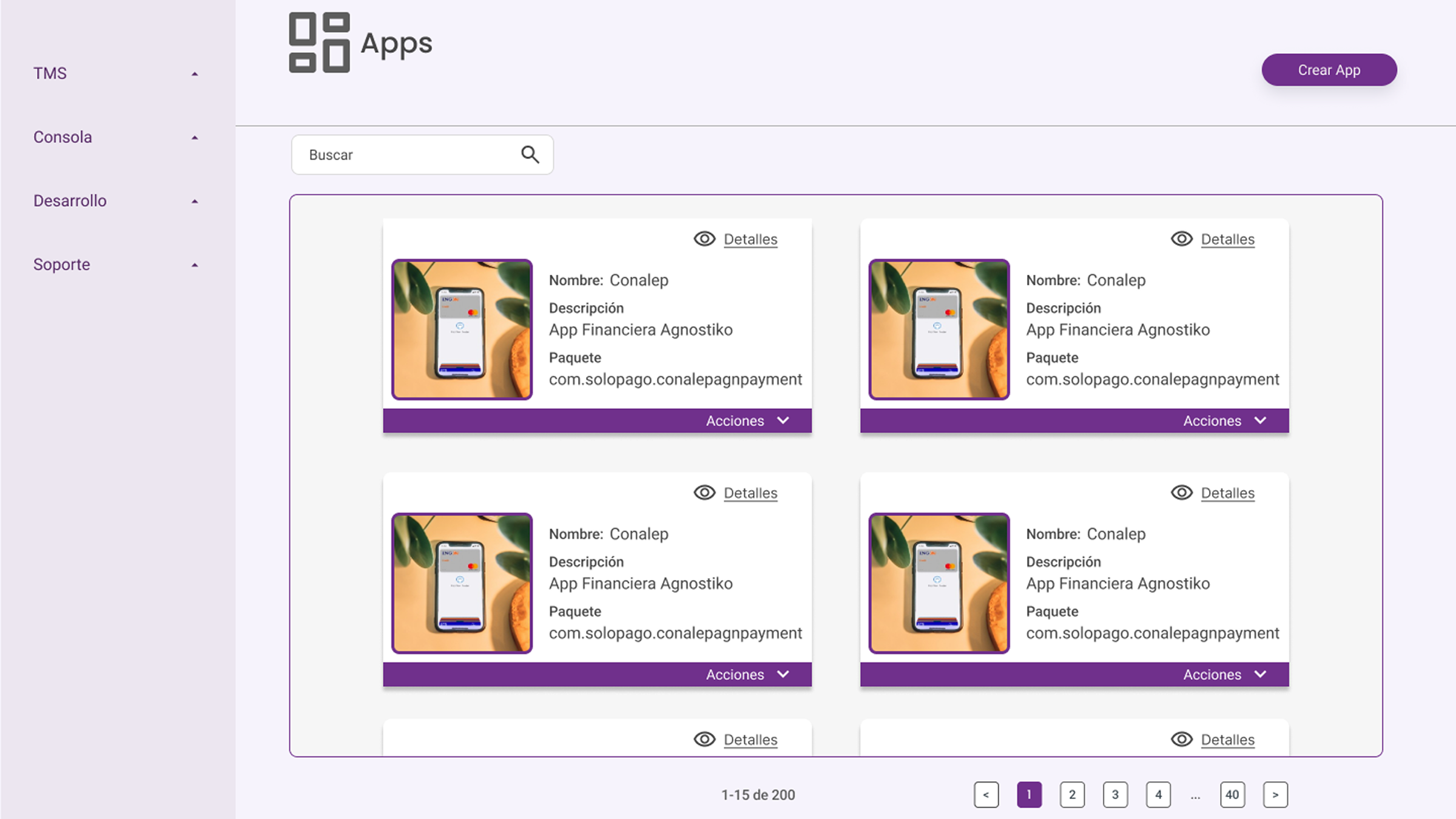Open Detalles link on top-right card
The height and width of the screenshot is (819, 1456).
[x=1228, y=239]
